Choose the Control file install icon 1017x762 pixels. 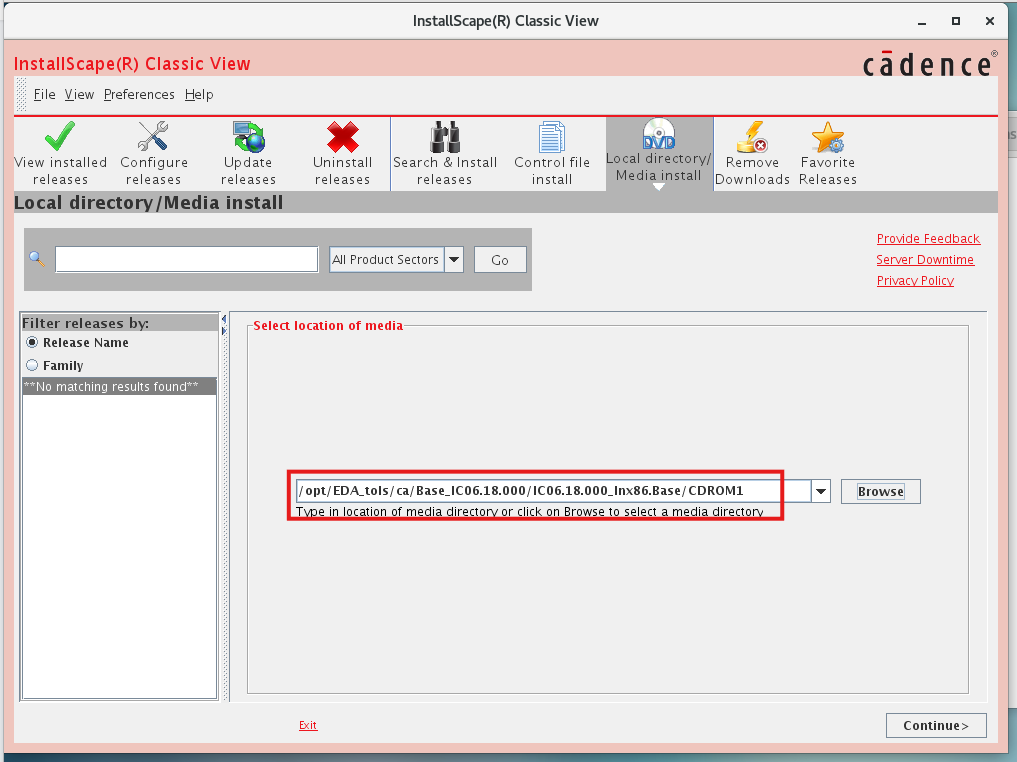(552, 136)
